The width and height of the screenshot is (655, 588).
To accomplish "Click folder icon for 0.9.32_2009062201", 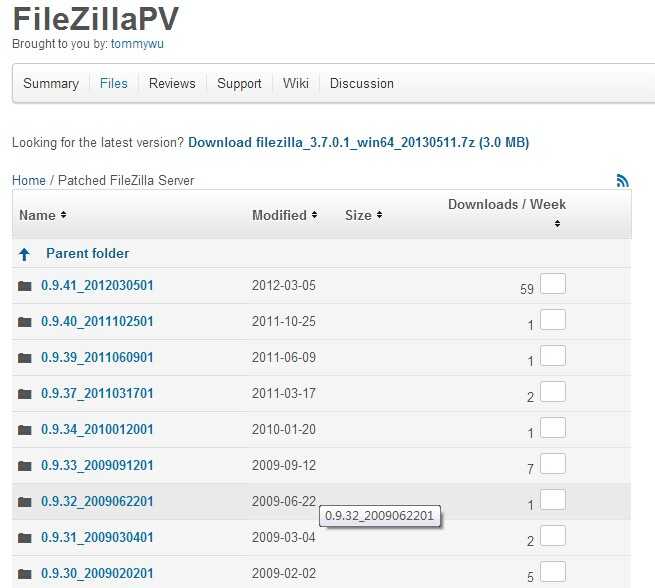I will 25,501.
